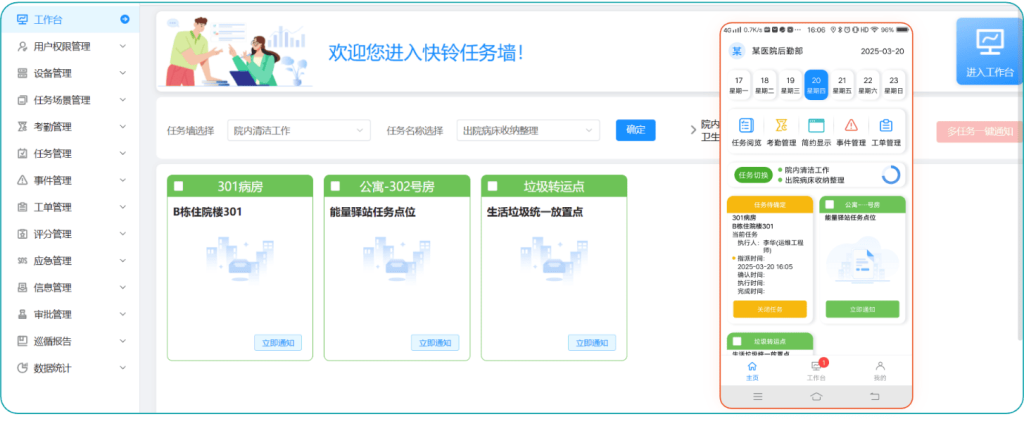Screen dimensions: 1024x431
Task: Click the blue 确定 button
Action: tap(635, 129)
